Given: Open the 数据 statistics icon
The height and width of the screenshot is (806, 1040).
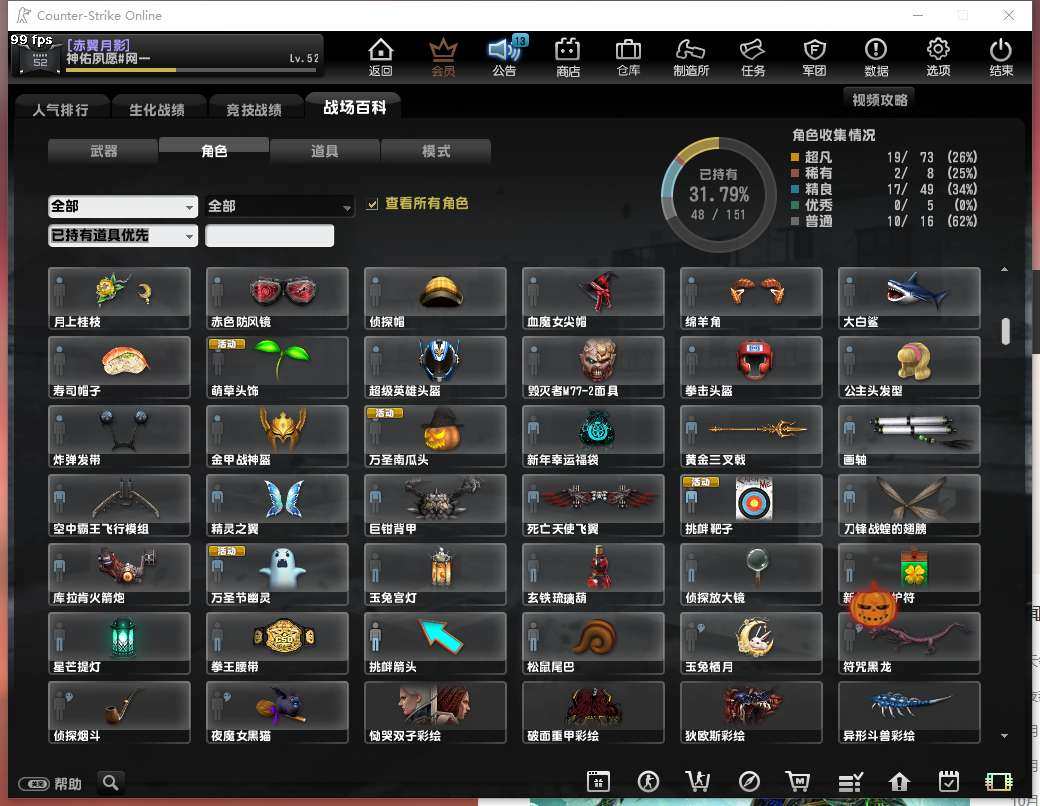Looking at the screenshot, I should click(876, 57).
